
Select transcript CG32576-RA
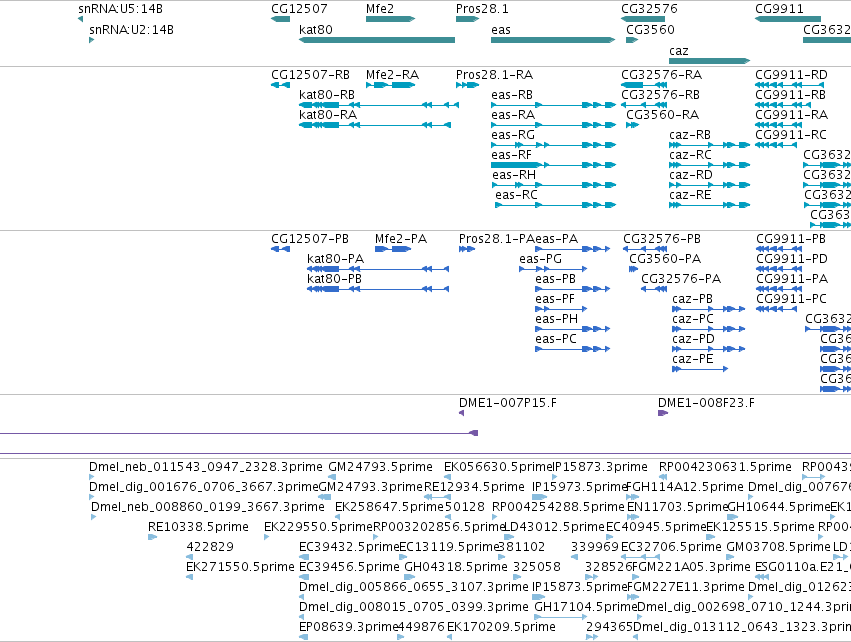pyautogui.click(x=662, y=75)
